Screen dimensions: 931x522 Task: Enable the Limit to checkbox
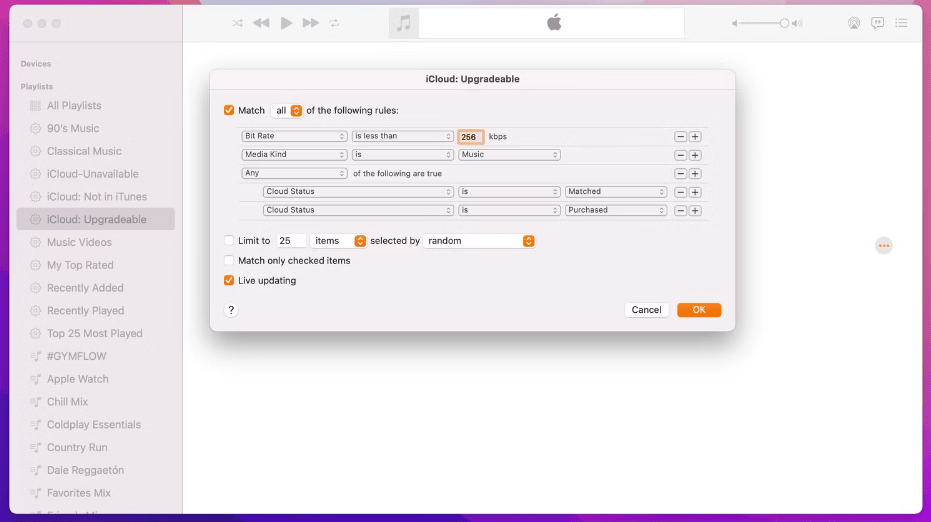click(x=229, y=241)
